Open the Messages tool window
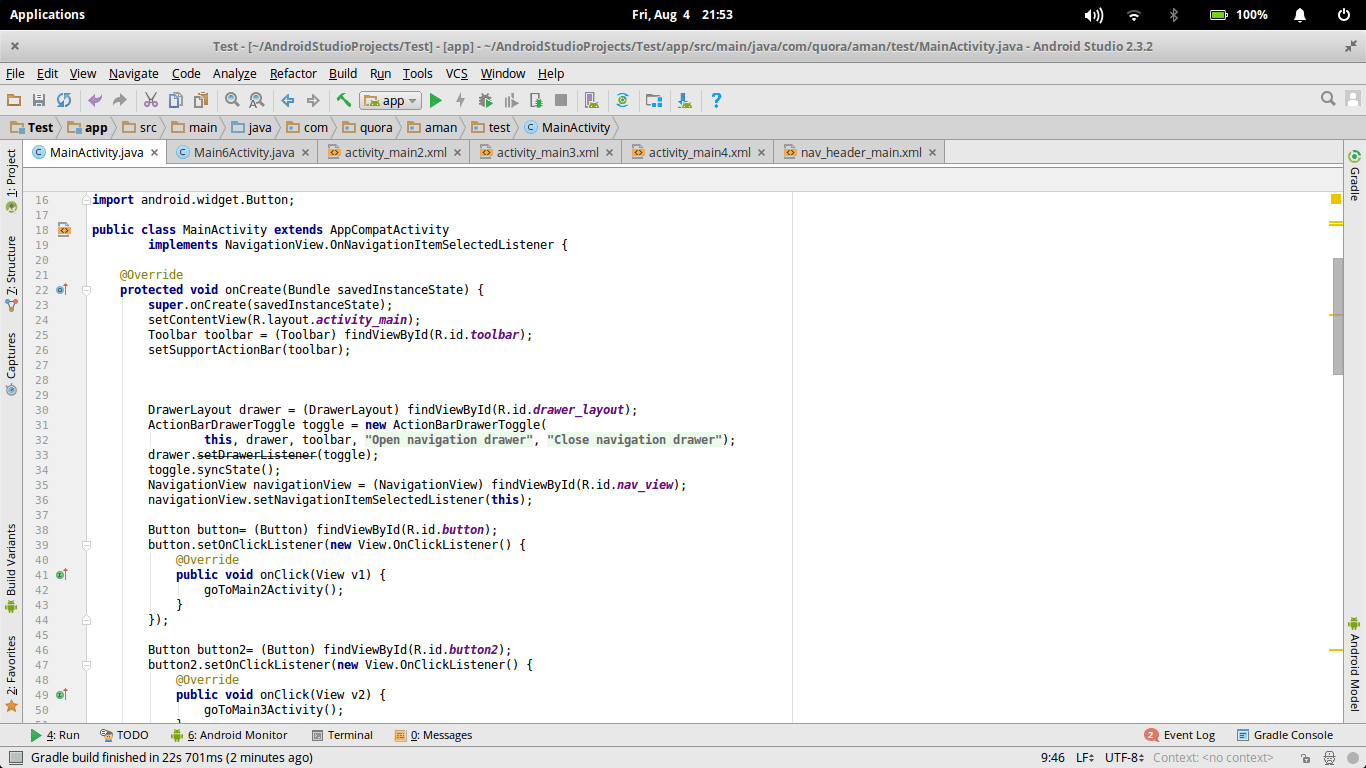 click(x=433, y=735)
